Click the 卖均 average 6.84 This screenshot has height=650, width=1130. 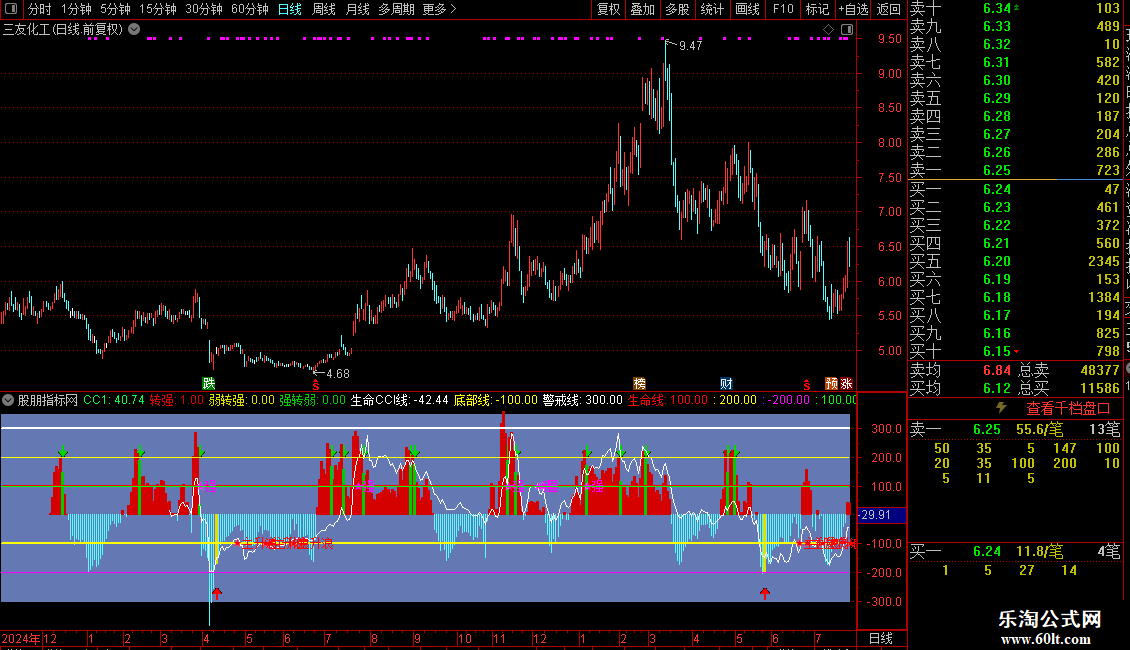click(997, 370)
